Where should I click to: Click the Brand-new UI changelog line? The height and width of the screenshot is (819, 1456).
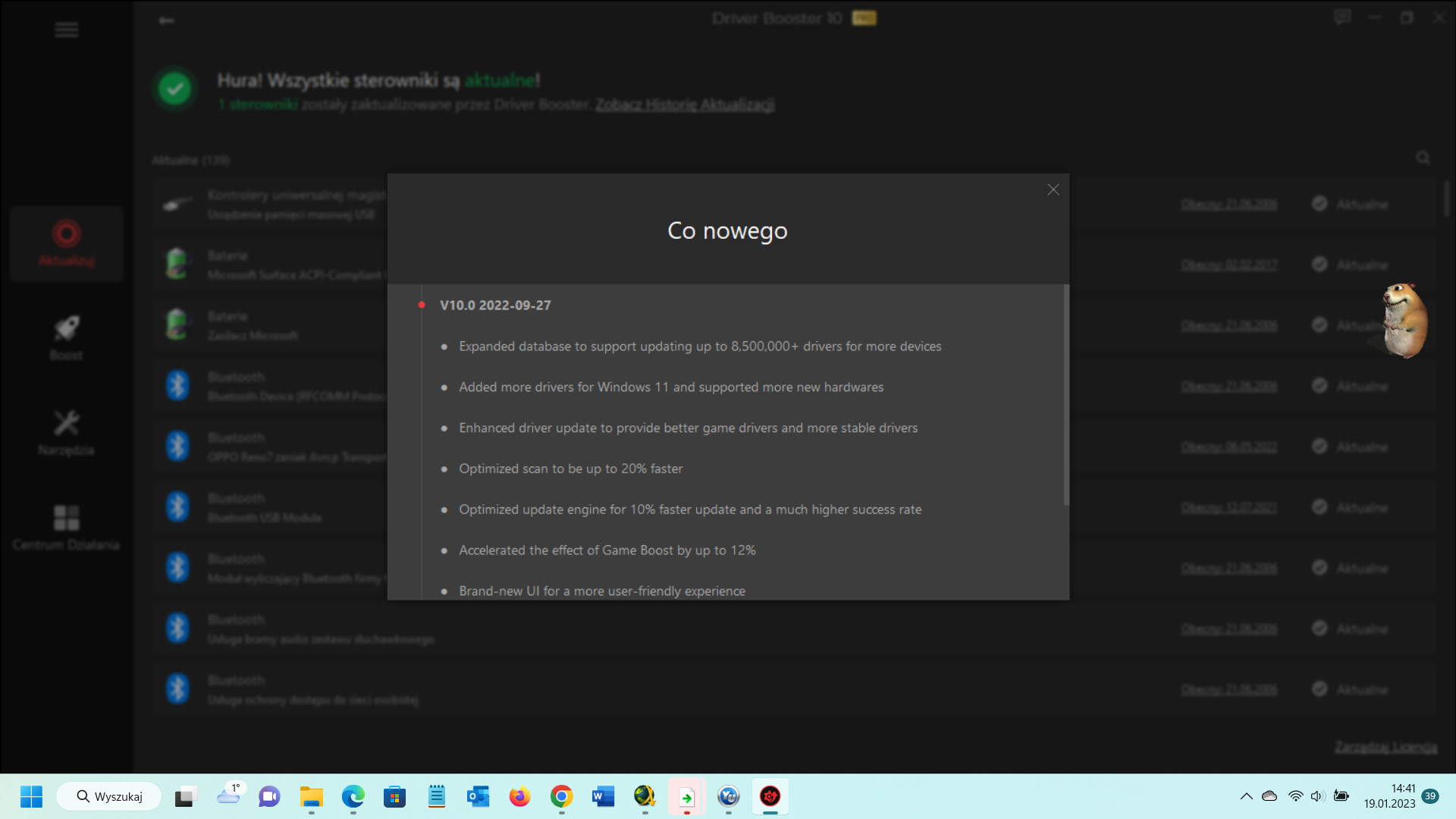(601, 591)
